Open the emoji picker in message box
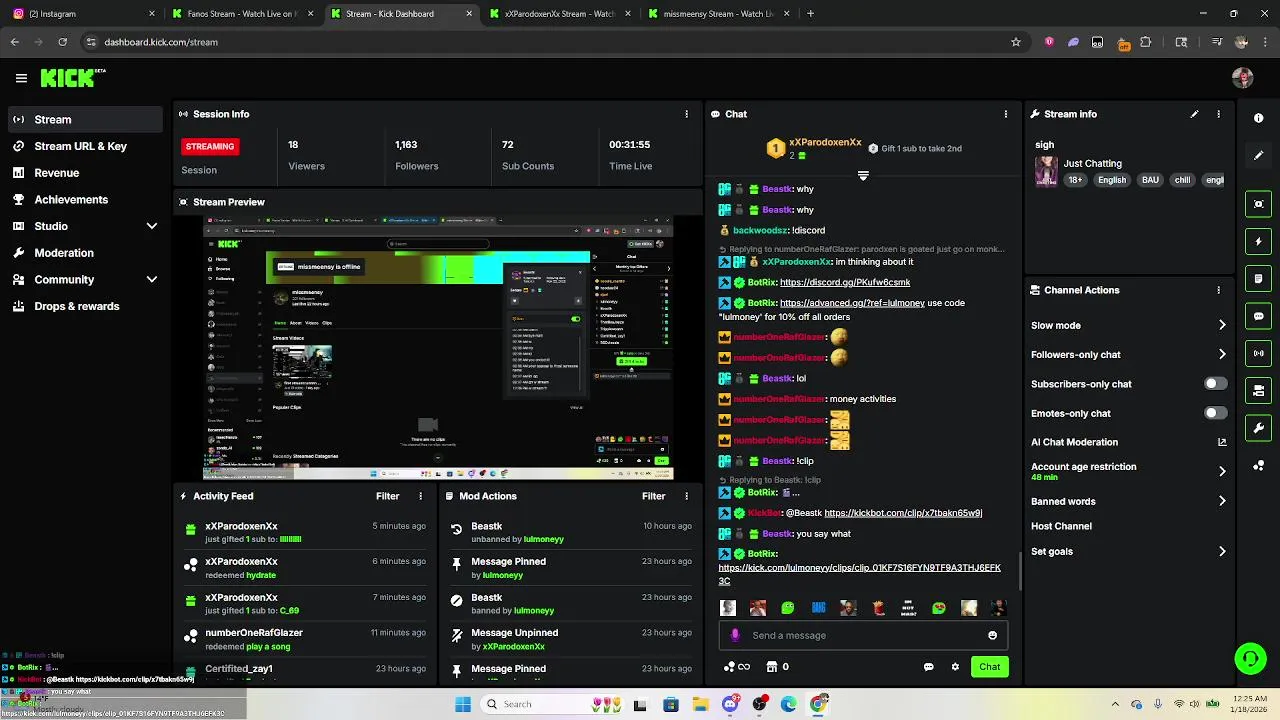 tap(992, 635)
